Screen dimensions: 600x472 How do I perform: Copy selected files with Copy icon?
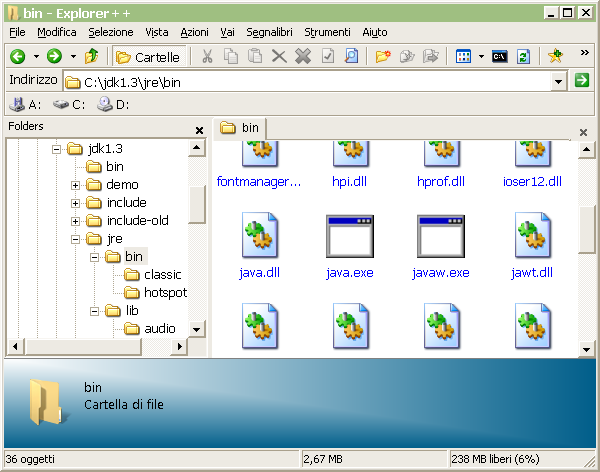point(231,57)
